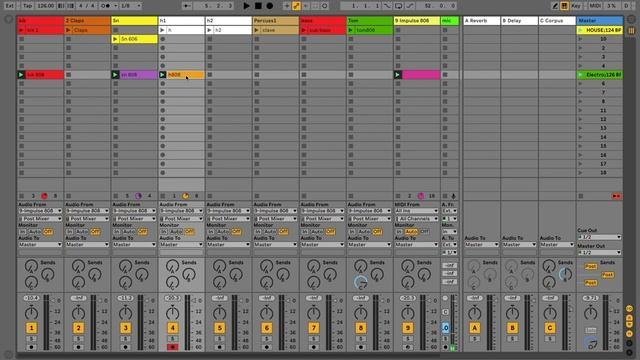Image resolution: width=640 pixels, height=360 pixels.
Task: Select the A Reverb return track header
Action: (x=482, y=20)
